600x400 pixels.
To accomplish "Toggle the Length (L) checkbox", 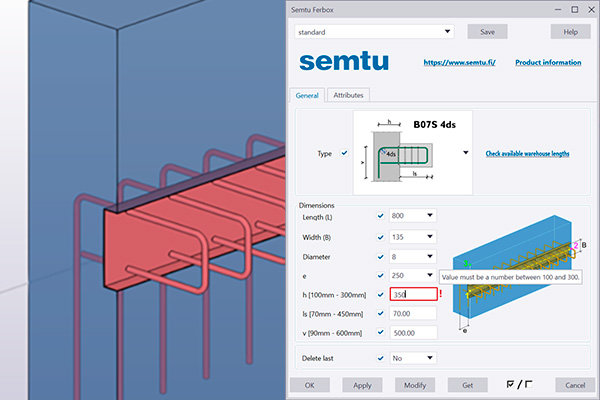I will pyautogui.click(x=380, y=216).
